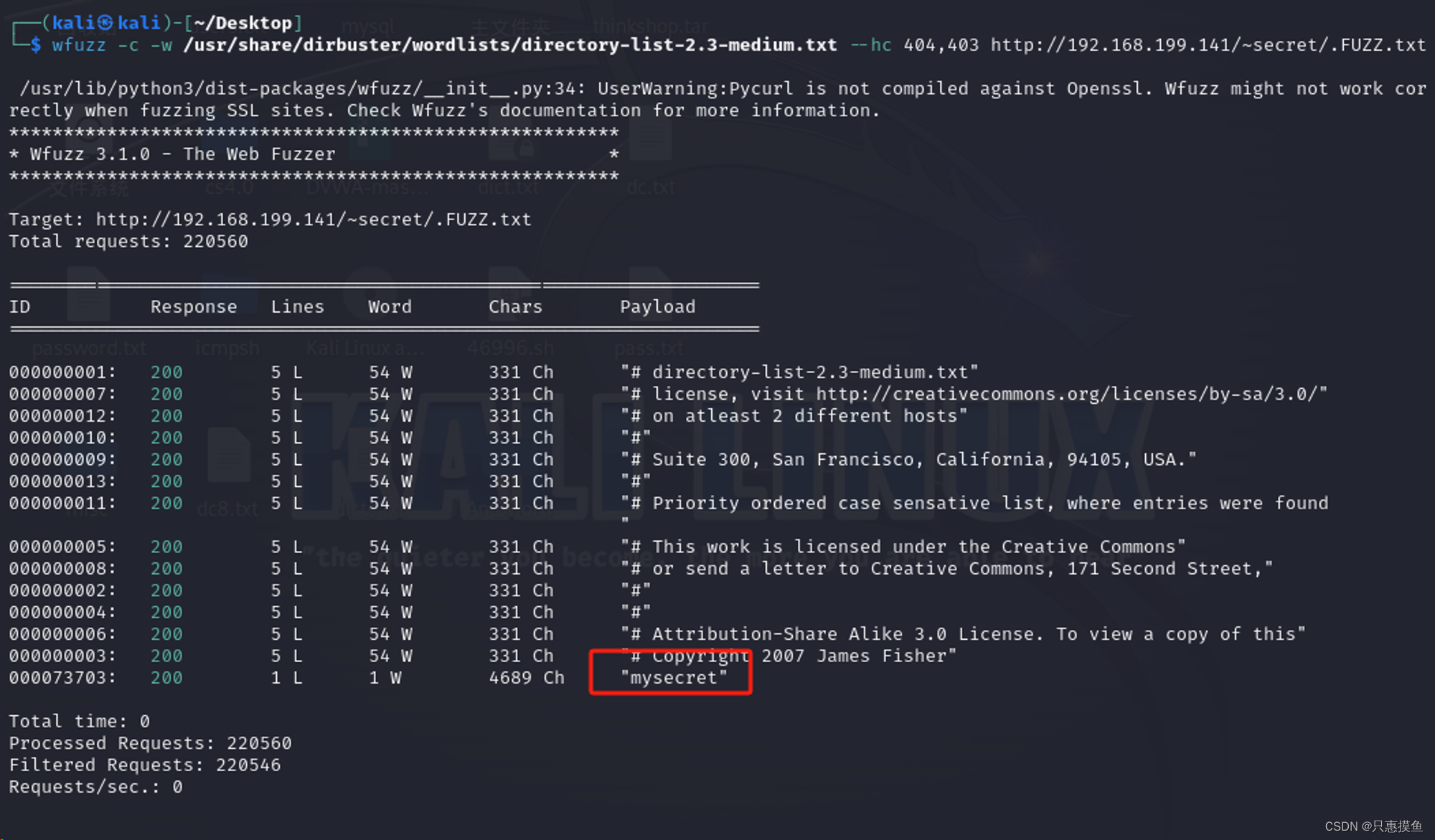Screen dimensions: 1435x840
Task: Click the ID column header
Action: 19,307
